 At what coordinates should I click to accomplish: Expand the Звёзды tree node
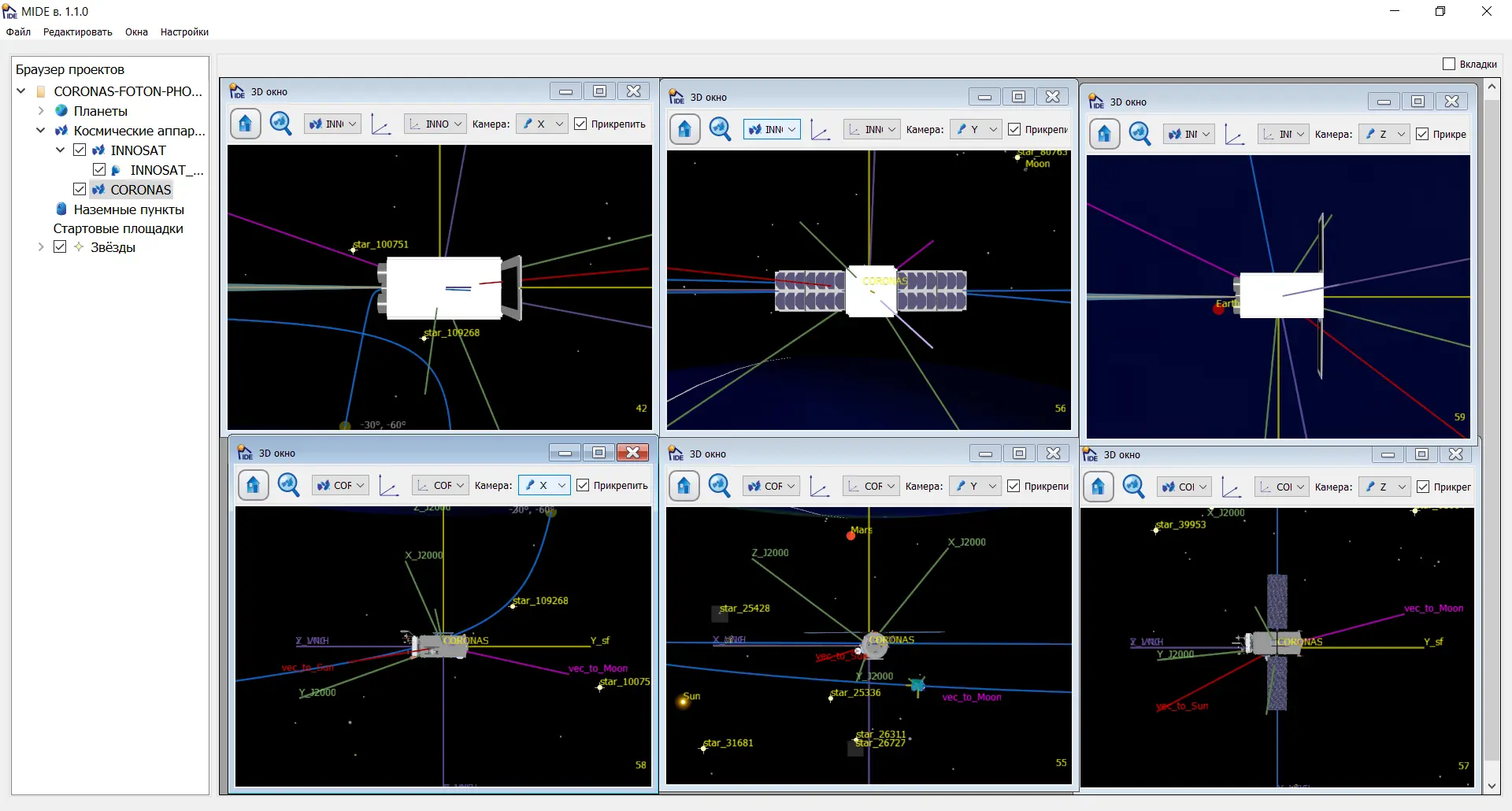[x=41, y=246]
